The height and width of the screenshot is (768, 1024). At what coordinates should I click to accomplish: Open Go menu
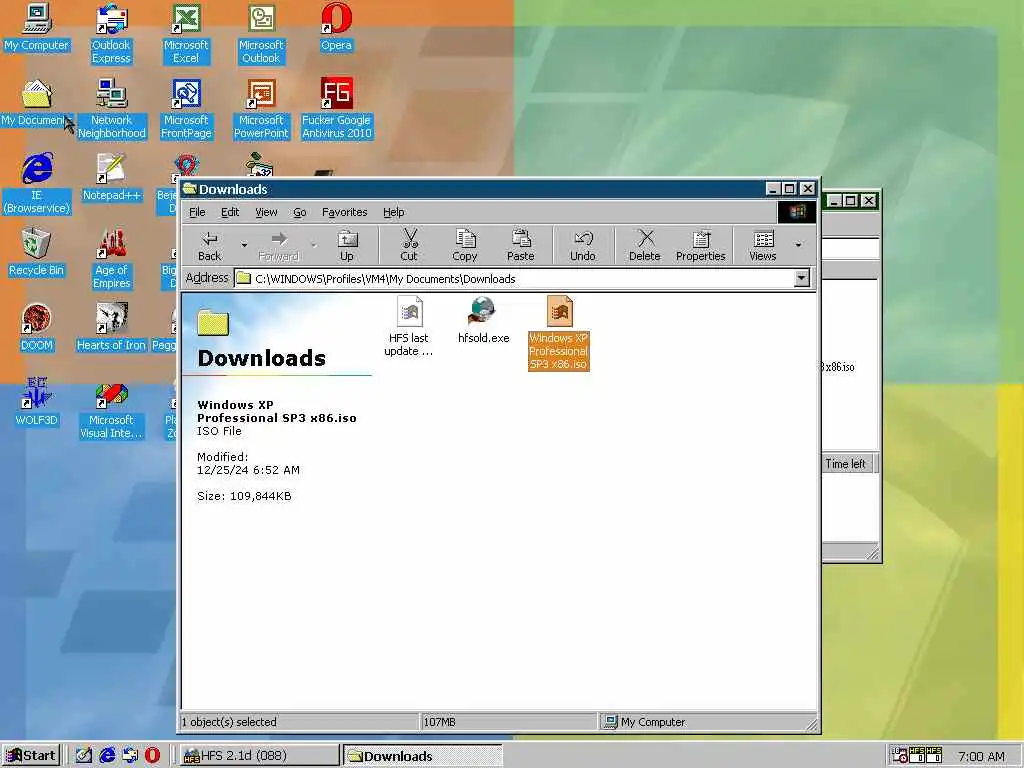point(300,212)
